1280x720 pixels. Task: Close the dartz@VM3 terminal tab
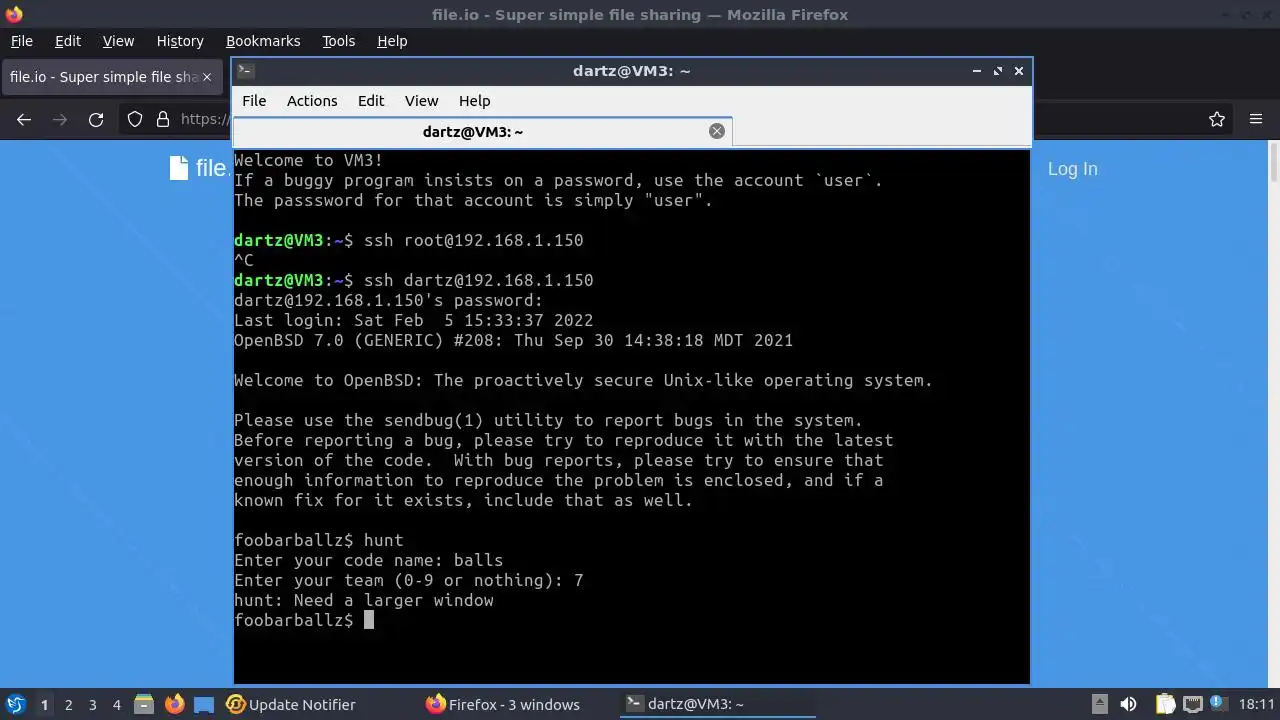[716, 131]
